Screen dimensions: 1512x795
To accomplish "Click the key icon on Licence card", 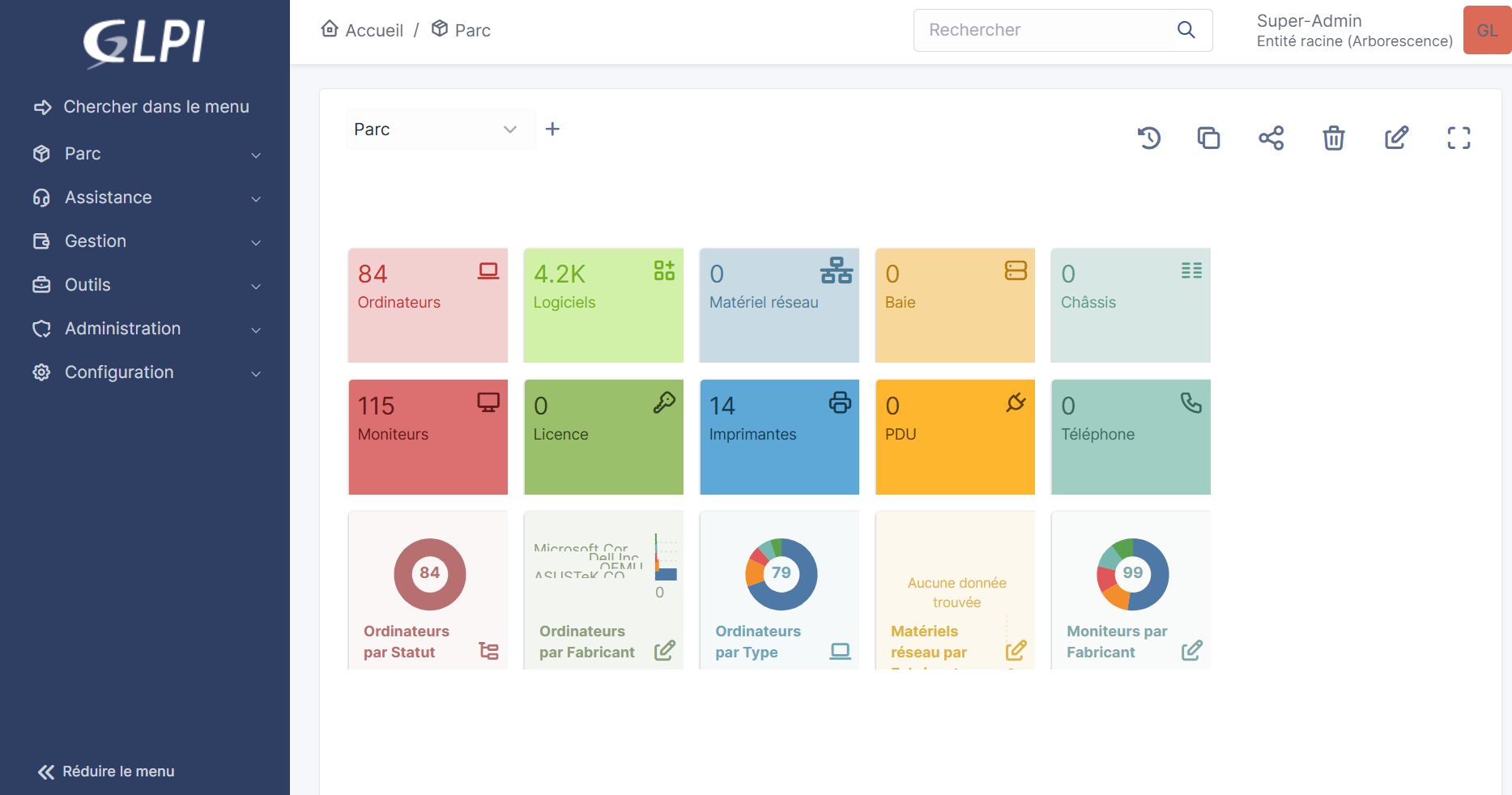I will pos(664,402).
